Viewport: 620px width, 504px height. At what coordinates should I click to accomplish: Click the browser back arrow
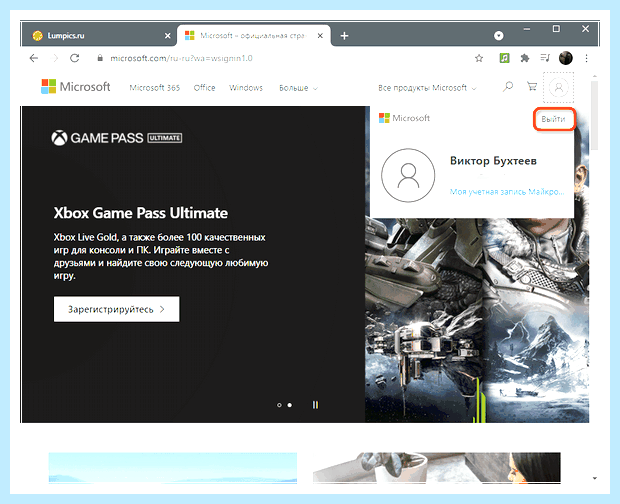click(x=34, y=58)
